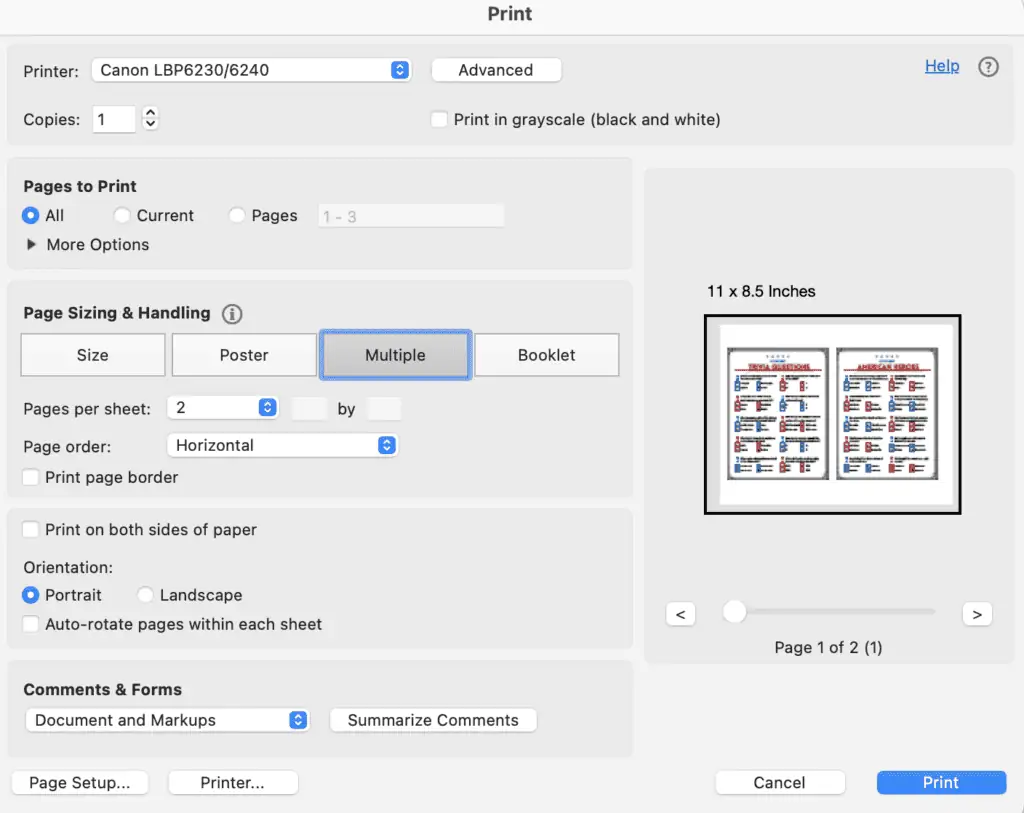Choose the Current page radio button
1024x813 pixels.
121,215
